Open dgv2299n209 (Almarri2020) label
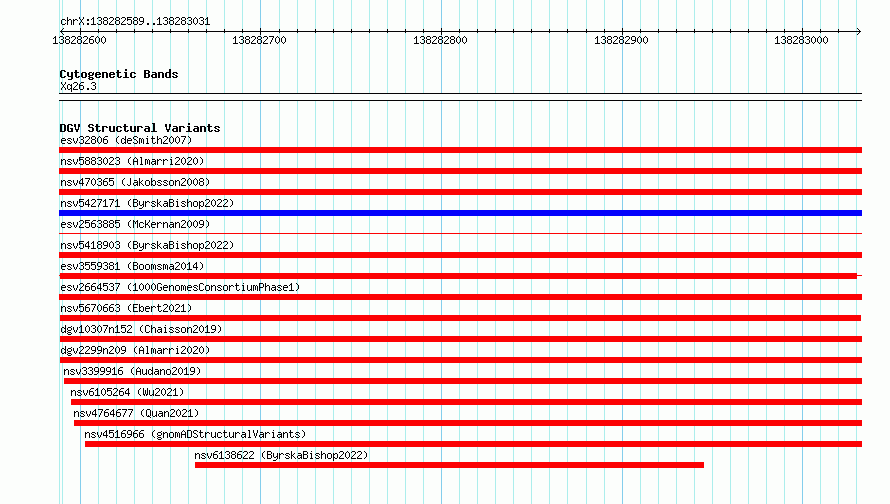 pos(135,350)
